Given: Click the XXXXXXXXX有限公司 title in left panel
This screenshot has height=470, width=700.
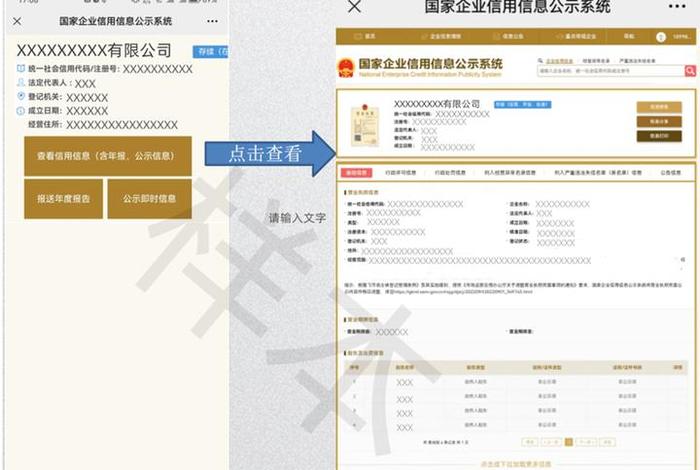Looking at the screenshot, I should coord(94,50).
